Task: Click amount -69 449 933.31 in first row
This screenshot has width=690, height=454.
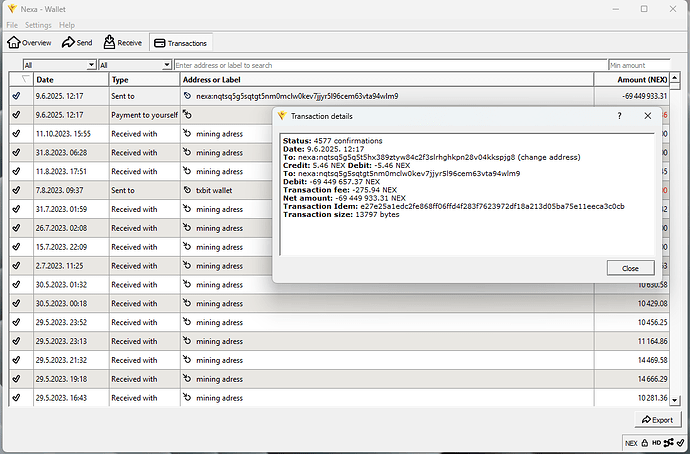Action: coord(645,96)
